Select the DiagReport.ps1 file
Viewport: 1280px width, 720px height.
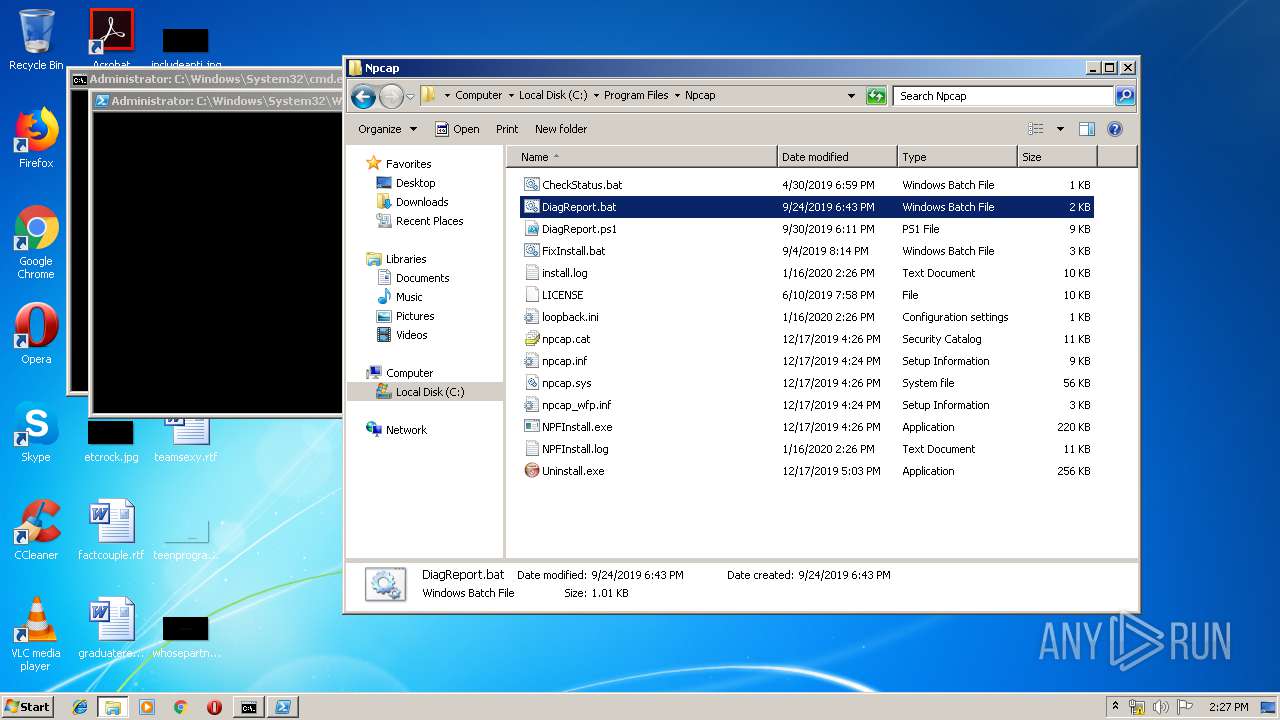[x=571, y=229]
